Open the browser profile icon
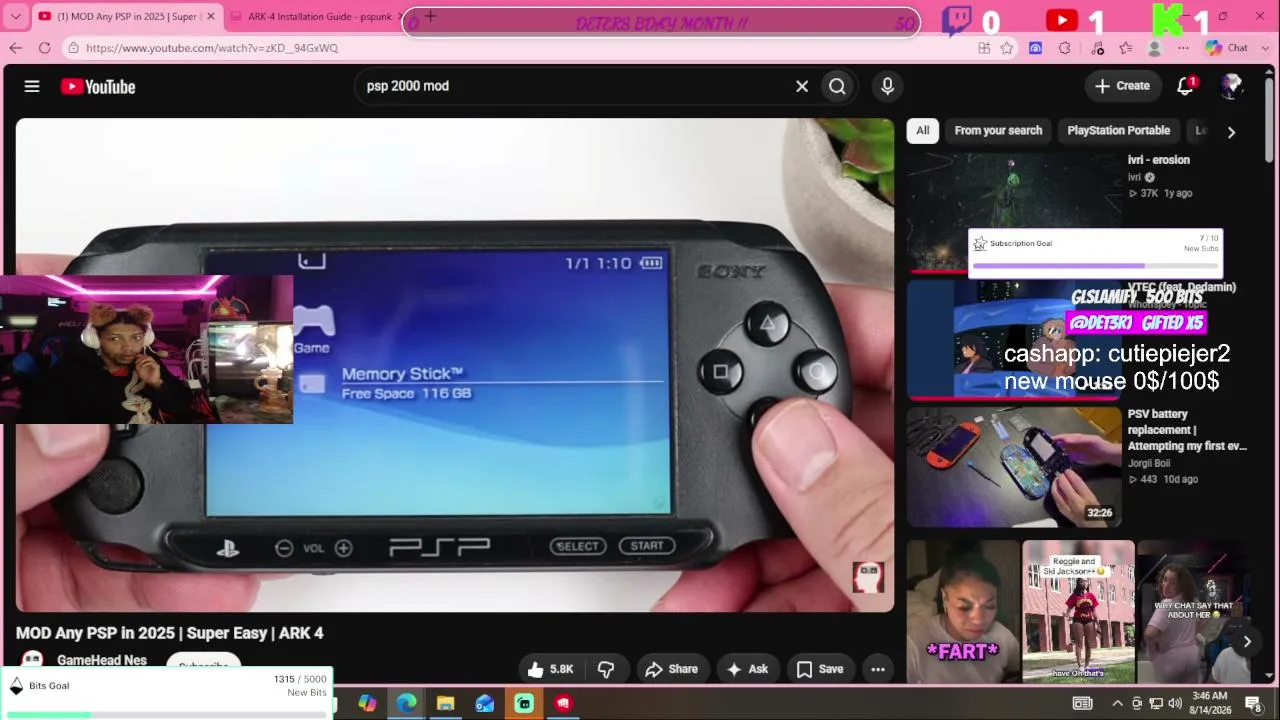The image size is (1280, 720). (1155, 48)
